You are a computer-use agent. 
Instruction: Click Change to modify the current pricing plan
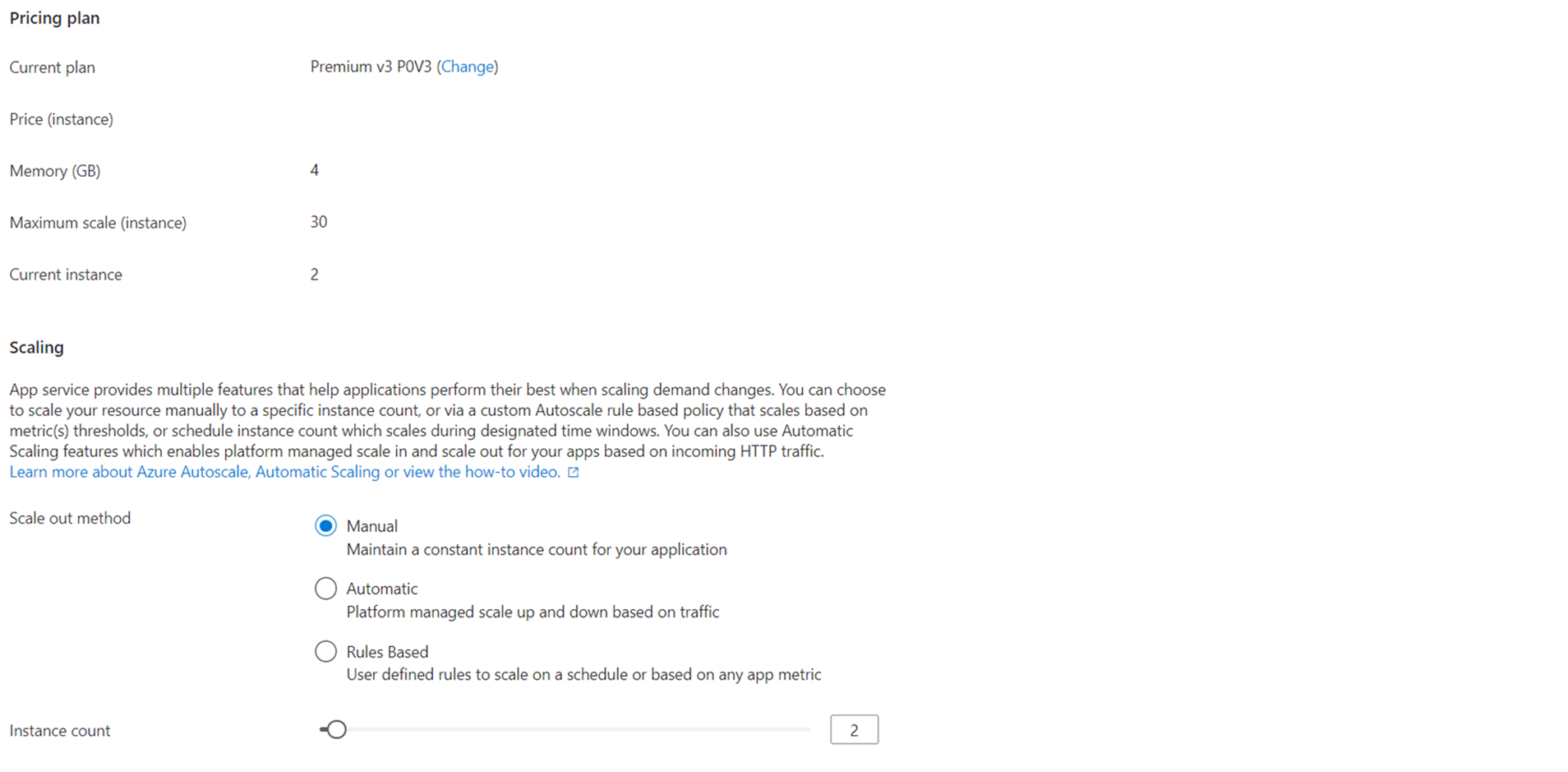(x=468, y=67)
